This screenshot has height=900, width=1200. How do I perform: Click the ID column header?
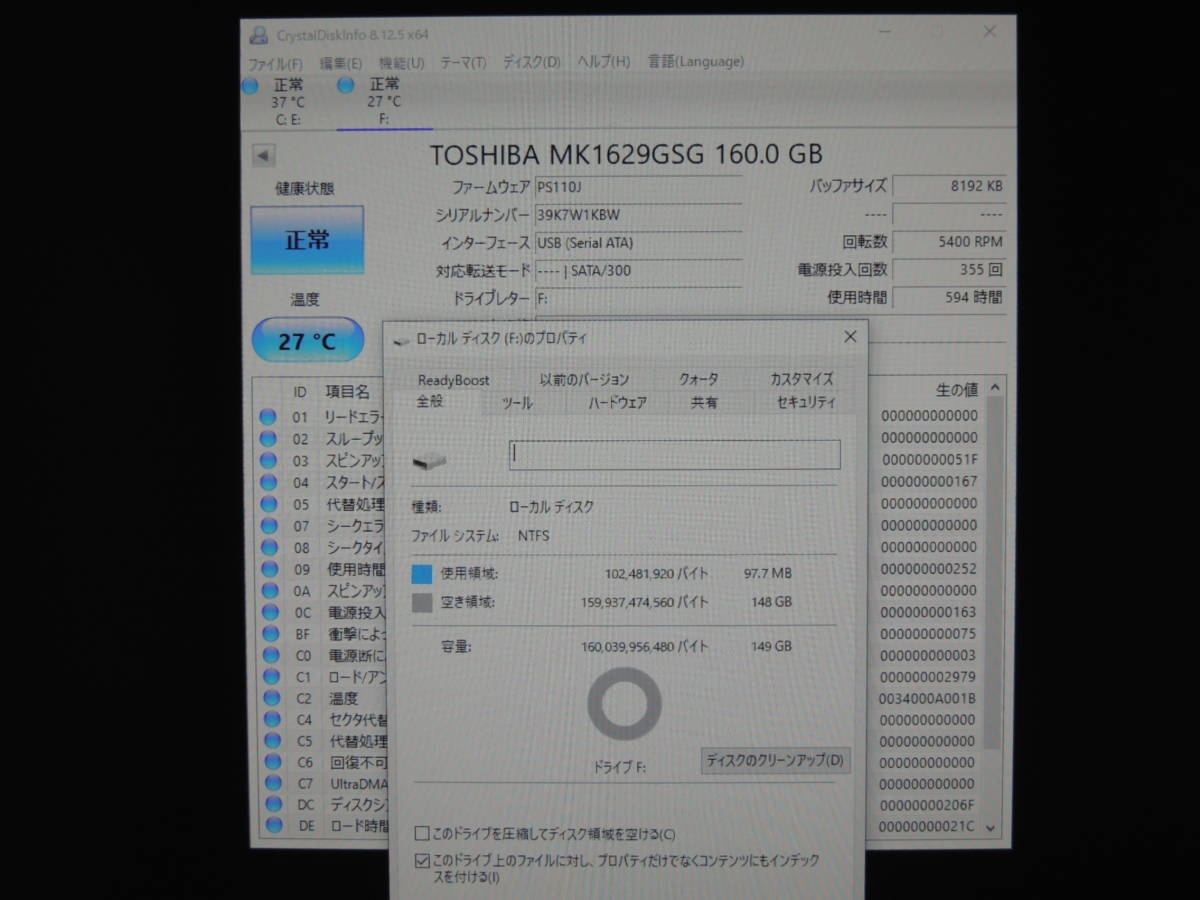(x=300, y=391)
